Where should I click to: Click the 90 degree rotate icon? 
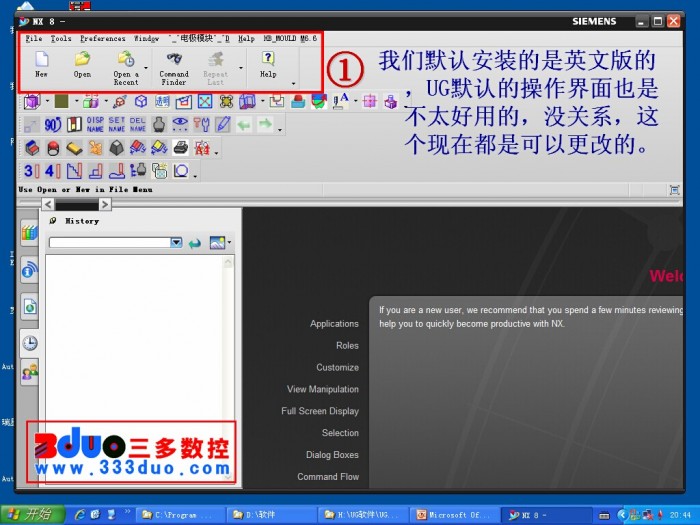pos(52,125)
